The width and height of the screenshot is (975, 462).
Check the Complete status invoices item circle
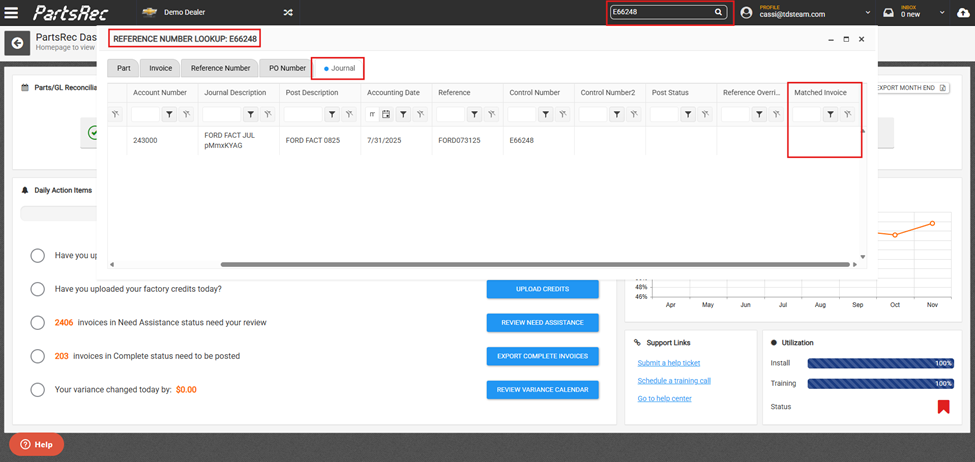[x=37, y=356]
